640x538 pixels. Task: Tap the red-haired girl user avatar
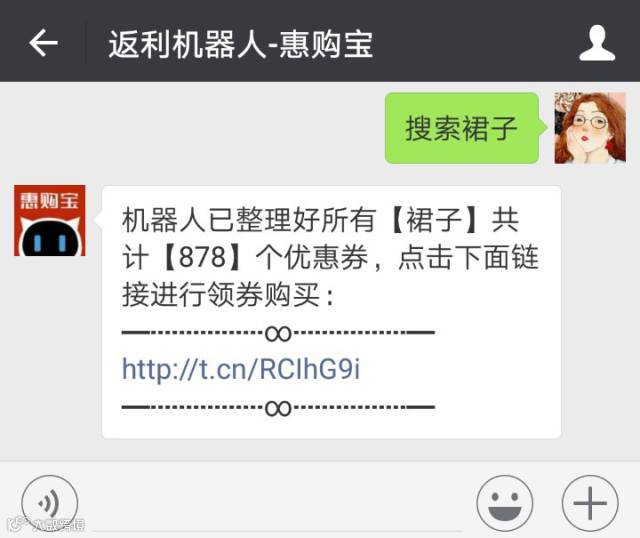pos(590,128)
